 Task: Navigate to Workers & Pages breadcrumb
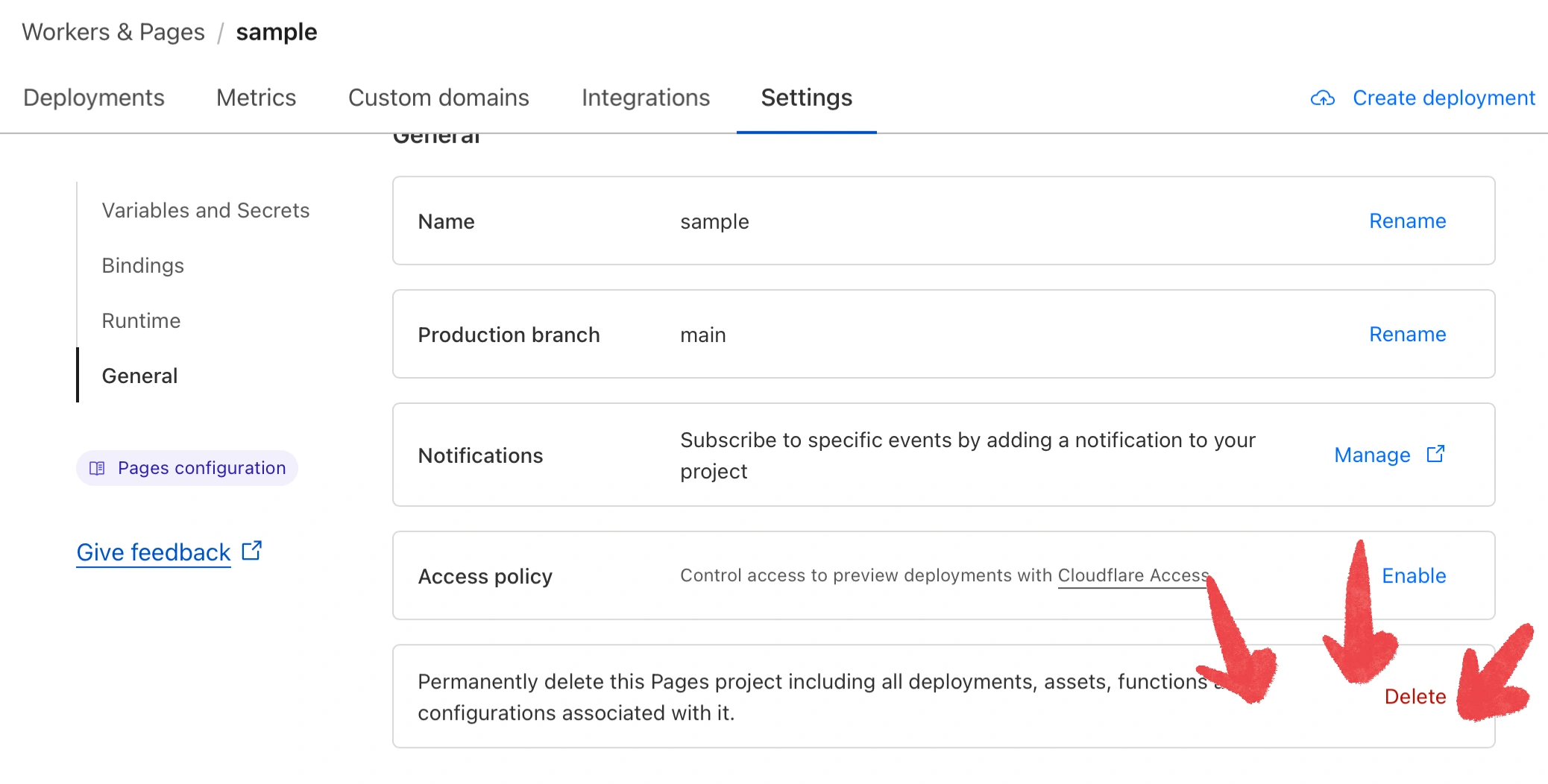[113, 32]
